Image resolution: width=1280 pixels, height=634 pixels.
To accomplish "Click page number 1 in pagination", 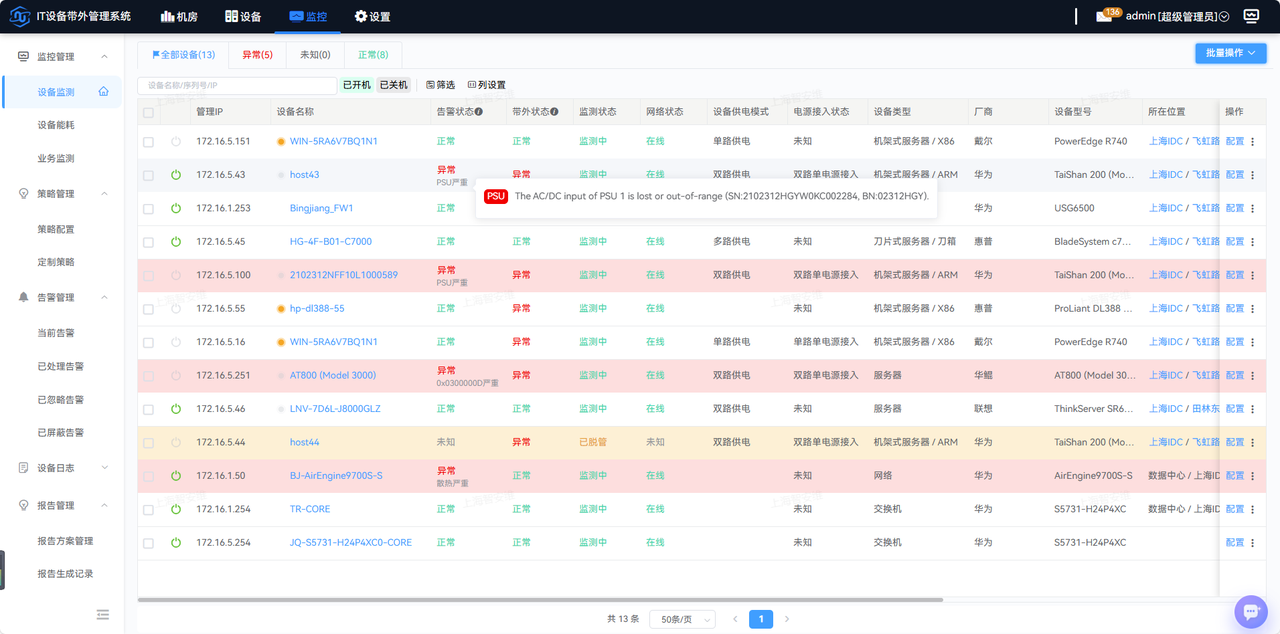I will 761,619.
